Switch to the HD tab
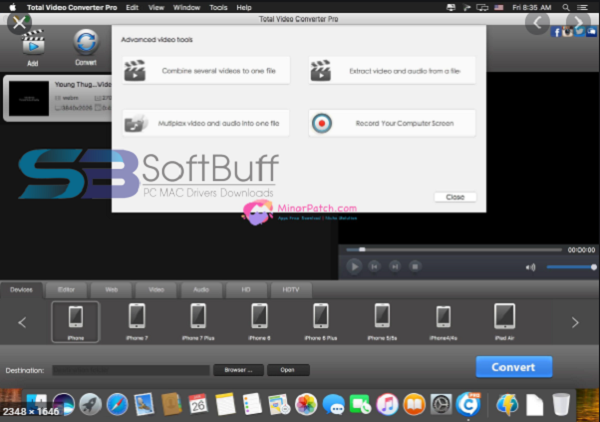Viewport: 600px width, 422px height. coord(246,290)
